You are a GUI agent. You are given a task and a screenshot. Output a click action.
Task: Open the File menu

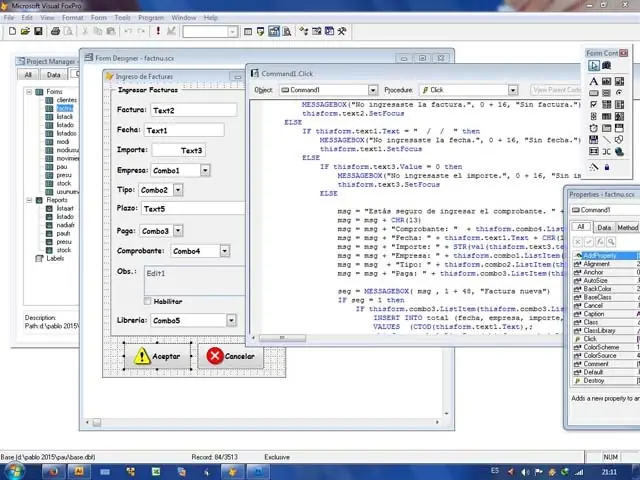point(9,18)
